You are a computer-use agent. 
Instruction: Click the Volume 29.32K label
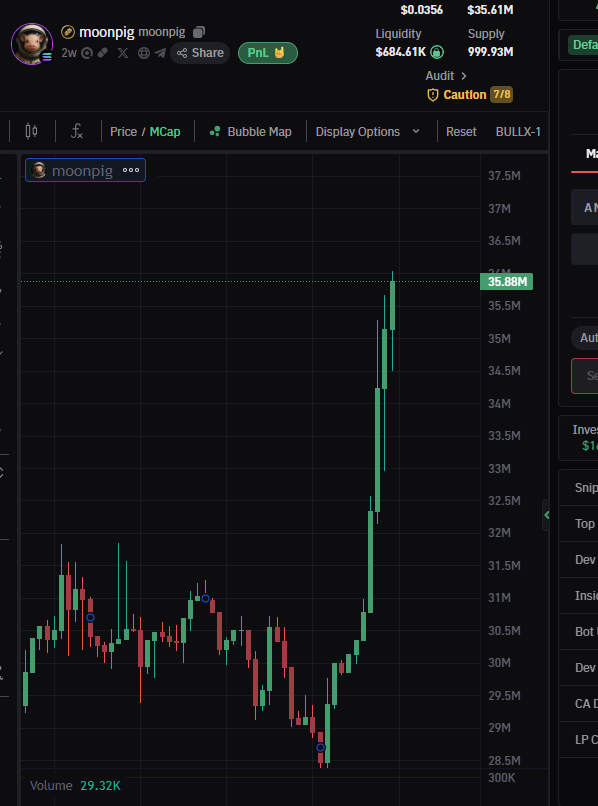(75, 785)
